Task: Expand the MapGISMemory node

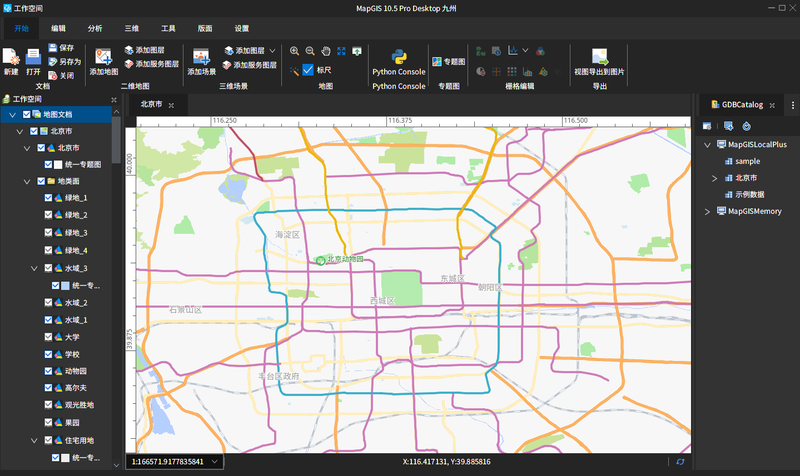Action: click(708, 211)
